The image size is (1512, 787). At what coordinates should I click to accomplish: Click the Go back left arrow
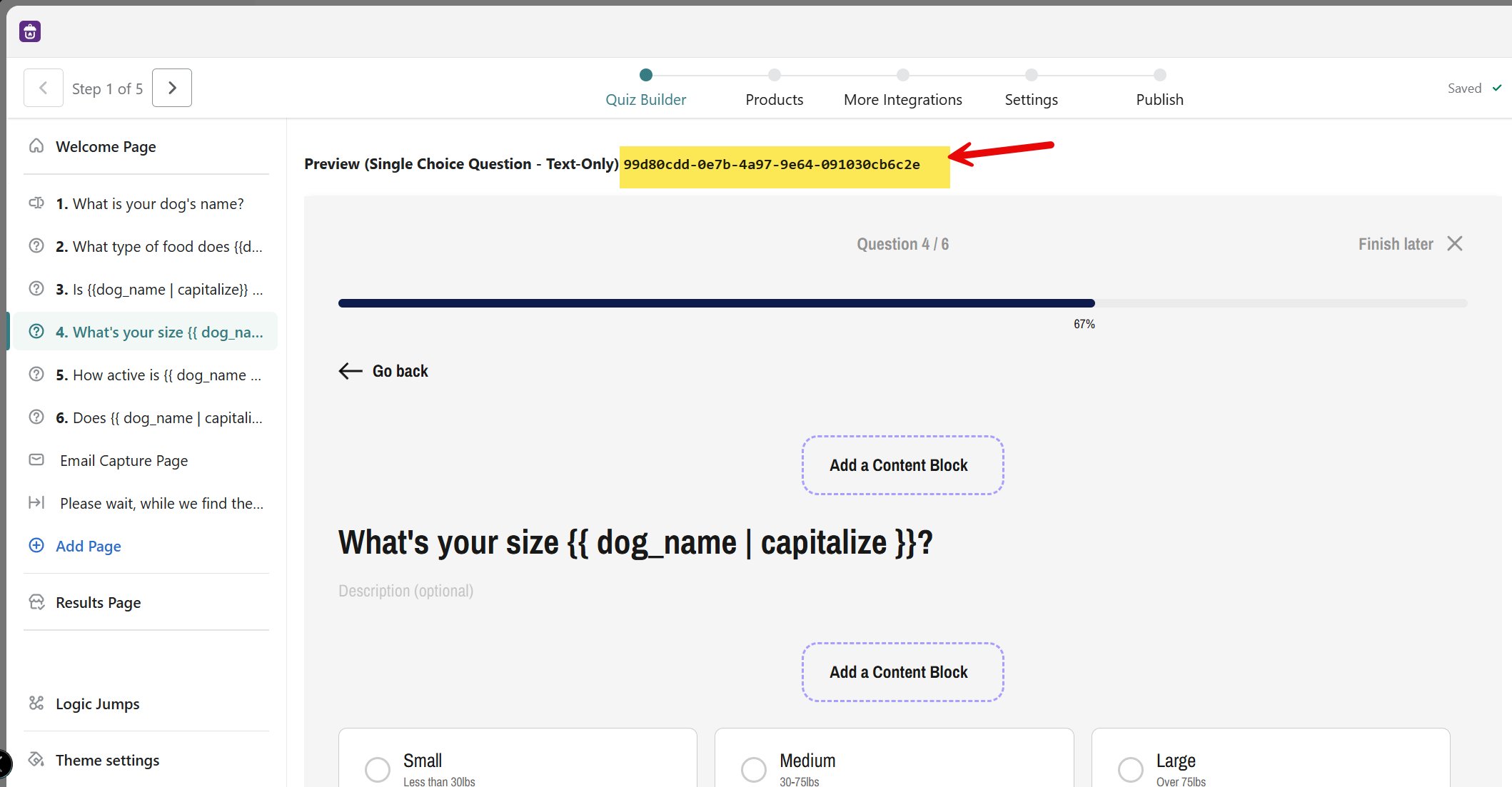click(351, 371)
